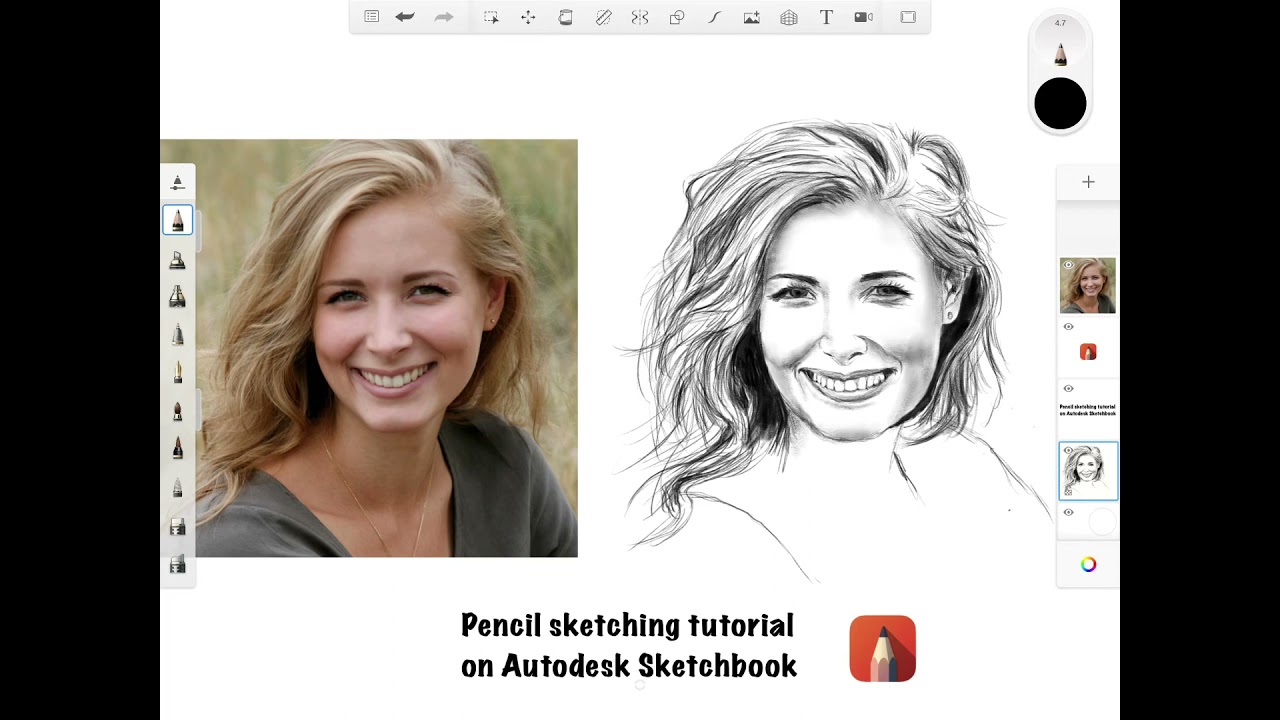Open the Brush Library above the pencil

click(178, 182)
